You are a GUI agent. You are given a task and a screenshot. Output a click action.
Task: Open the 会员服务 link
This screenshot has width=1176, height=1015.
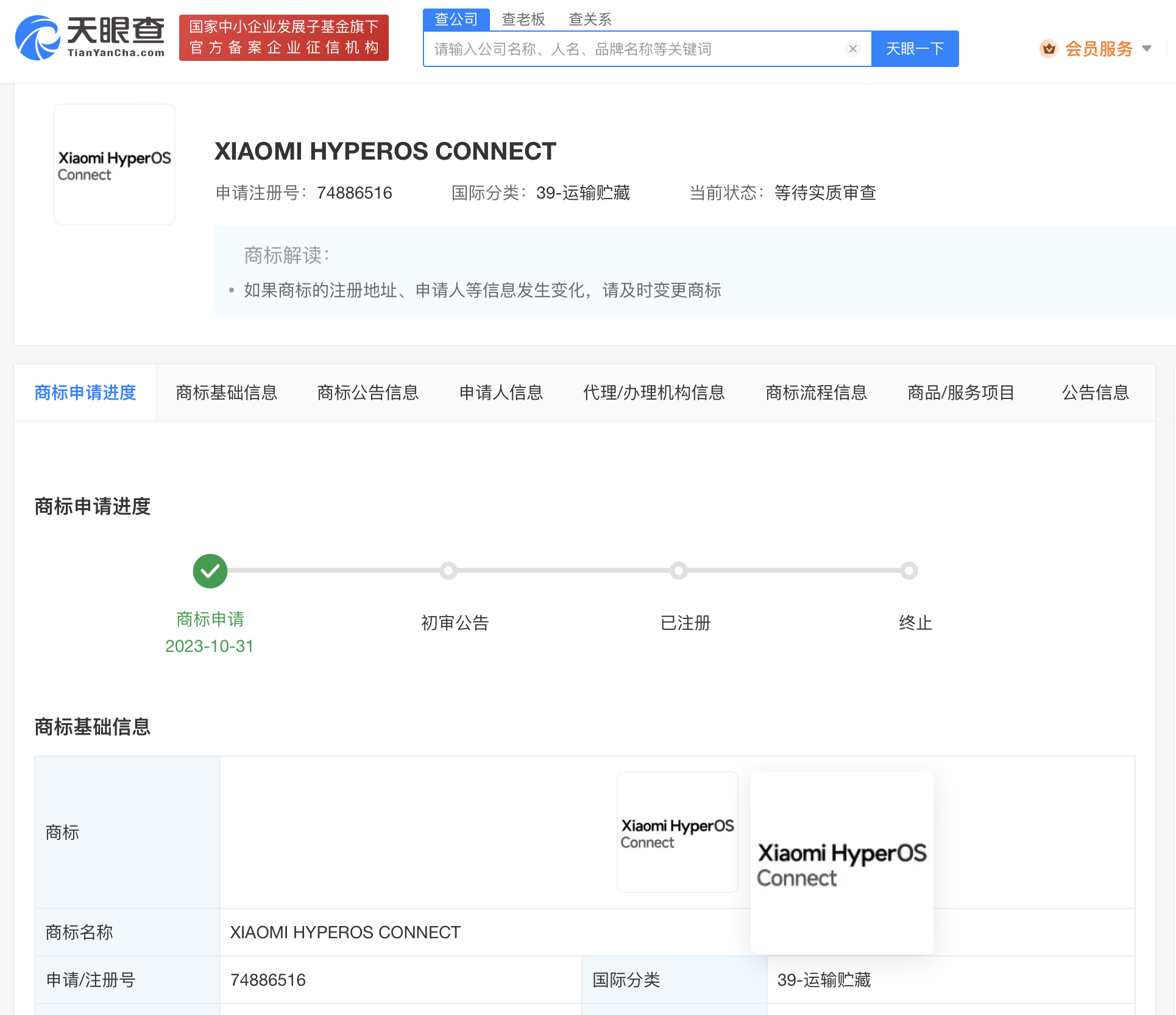tap(1099, 49)
